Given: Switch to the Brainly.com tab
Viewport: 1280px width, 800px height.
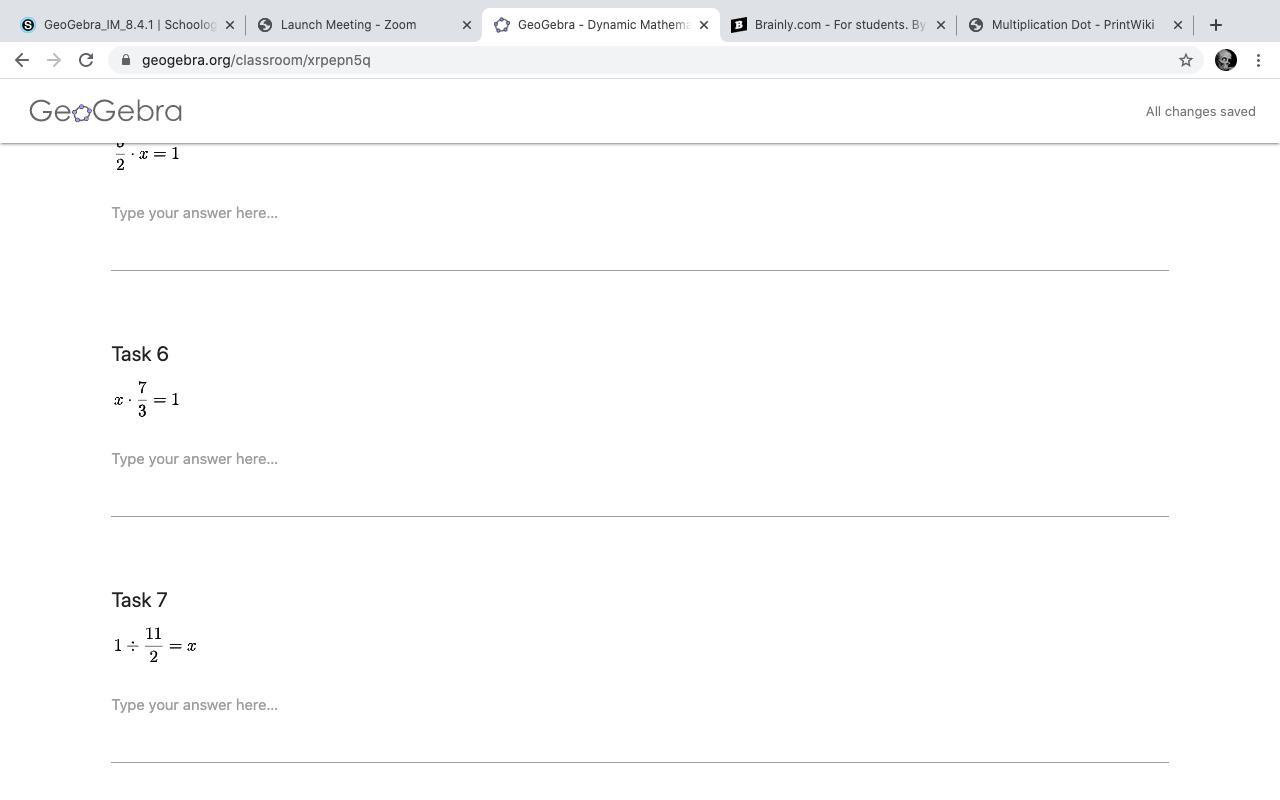Looking at the screenshot, I should tap(837, 25).
